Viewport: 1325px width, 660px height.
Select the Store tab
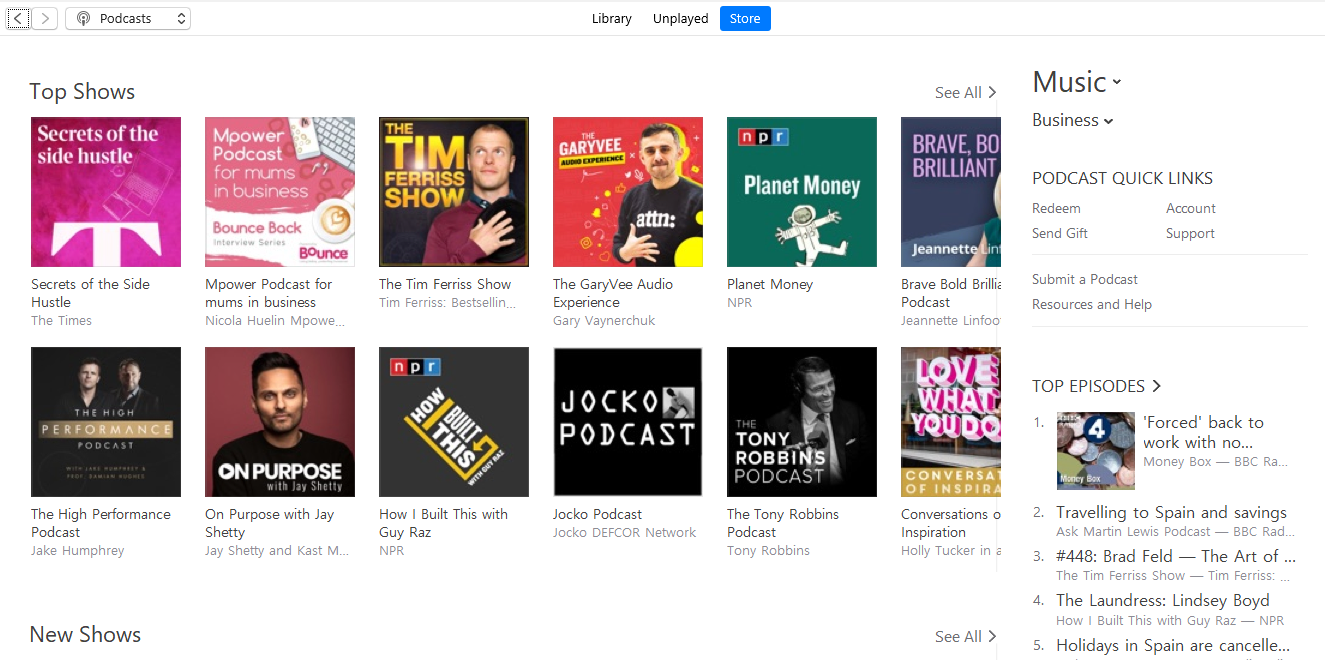pyautogui.click(x=745, y=18)
